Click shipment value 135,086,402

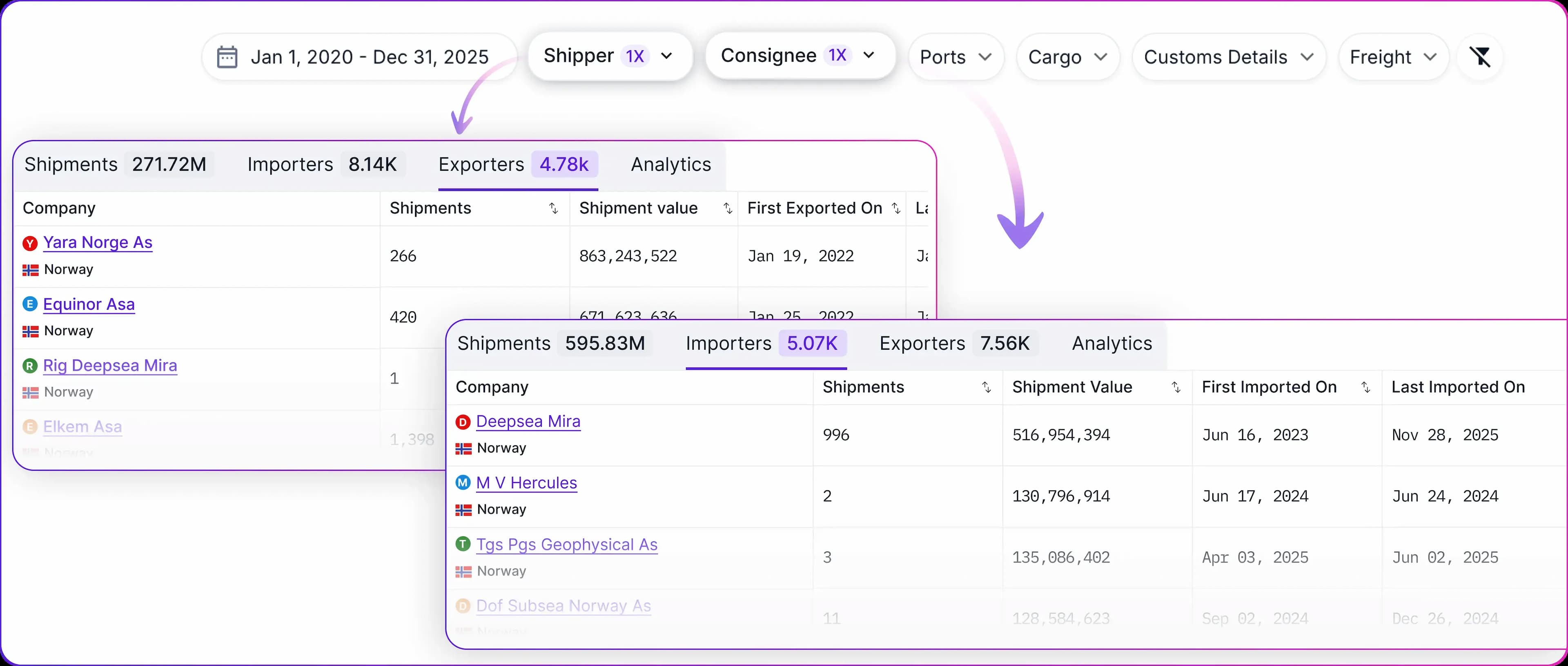[1061, 558]
